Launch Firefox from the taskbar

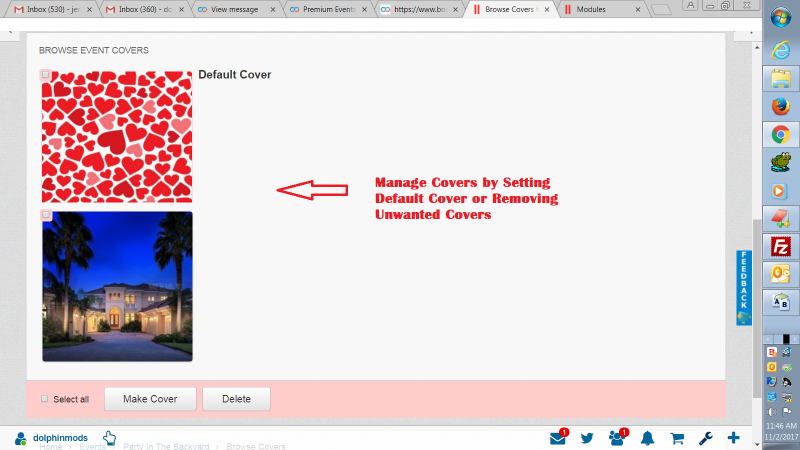781,107
